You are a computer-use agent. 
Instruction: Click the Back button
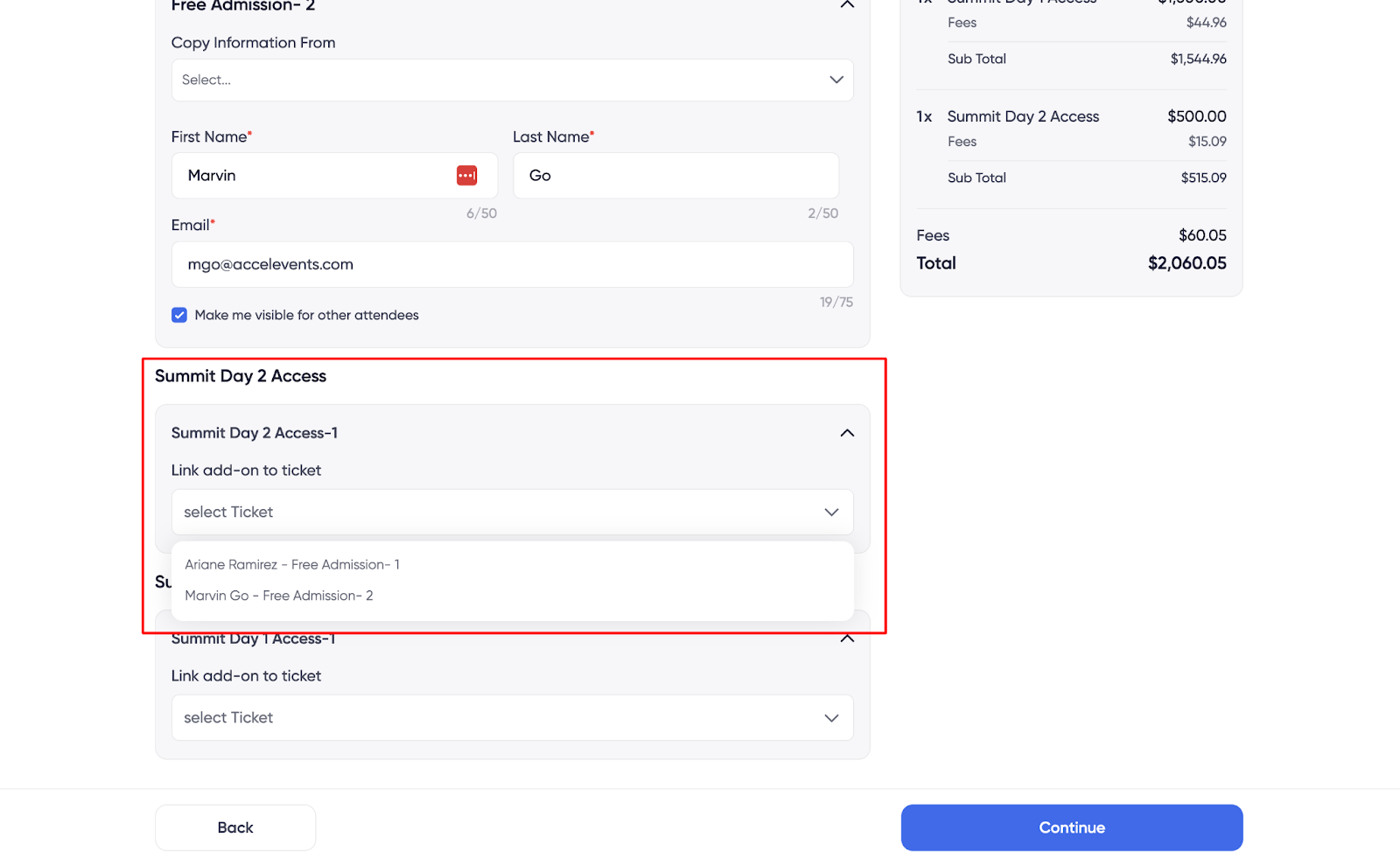click(x=235, y=827)
